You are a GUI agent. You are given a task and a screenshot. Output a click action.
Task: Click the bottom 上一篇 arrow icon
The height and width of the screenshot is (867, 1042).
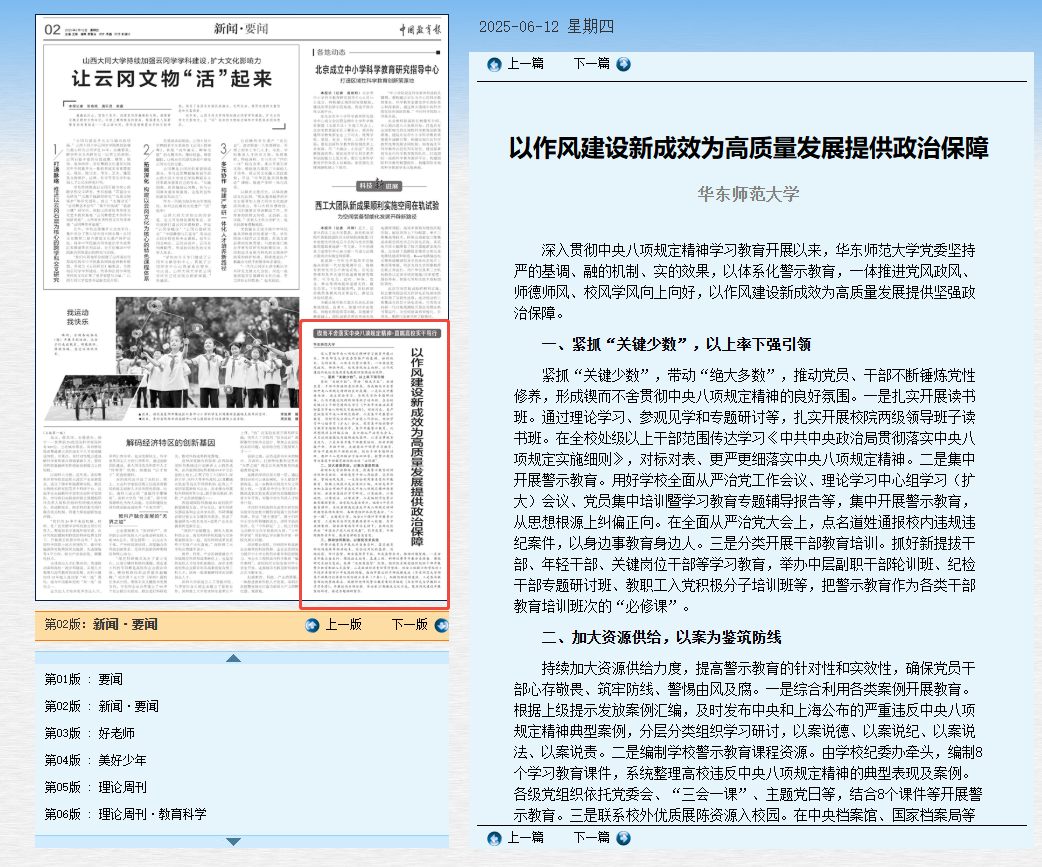pos(494,837)
